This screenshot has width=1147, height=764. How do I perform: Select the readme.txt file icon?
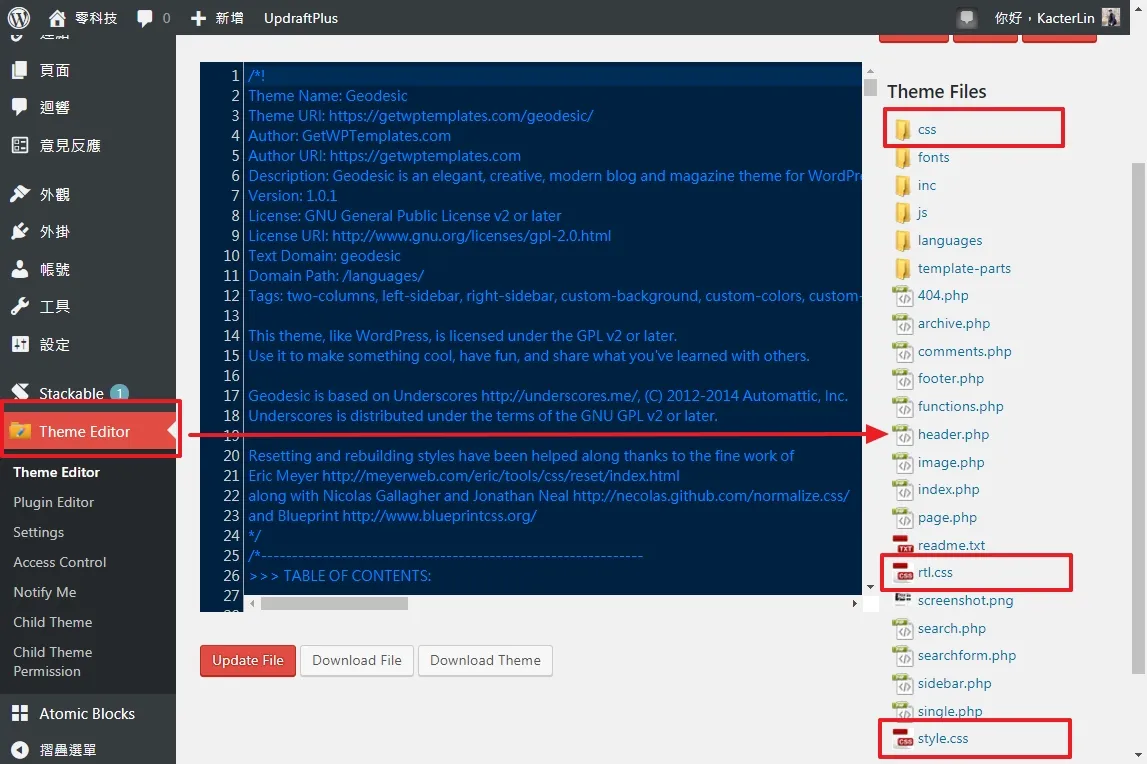pyautogui.click(x=903, y=545)
